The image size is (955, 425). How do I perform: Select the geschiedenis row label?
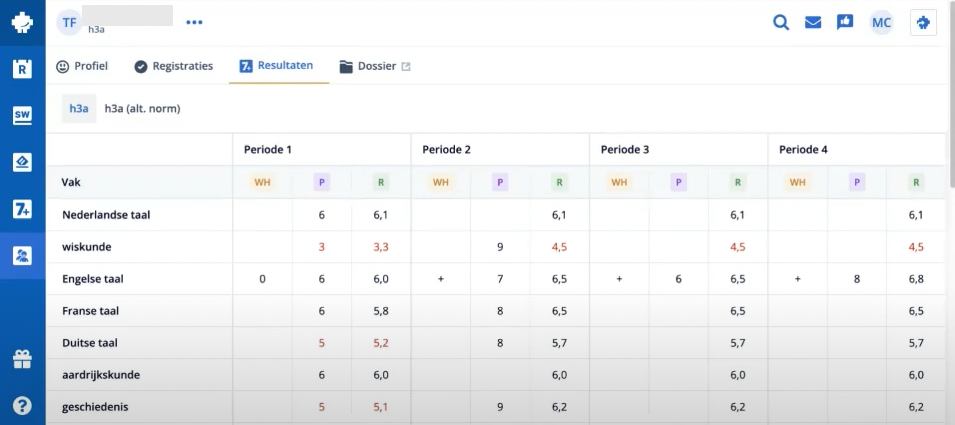click(95, 407)
